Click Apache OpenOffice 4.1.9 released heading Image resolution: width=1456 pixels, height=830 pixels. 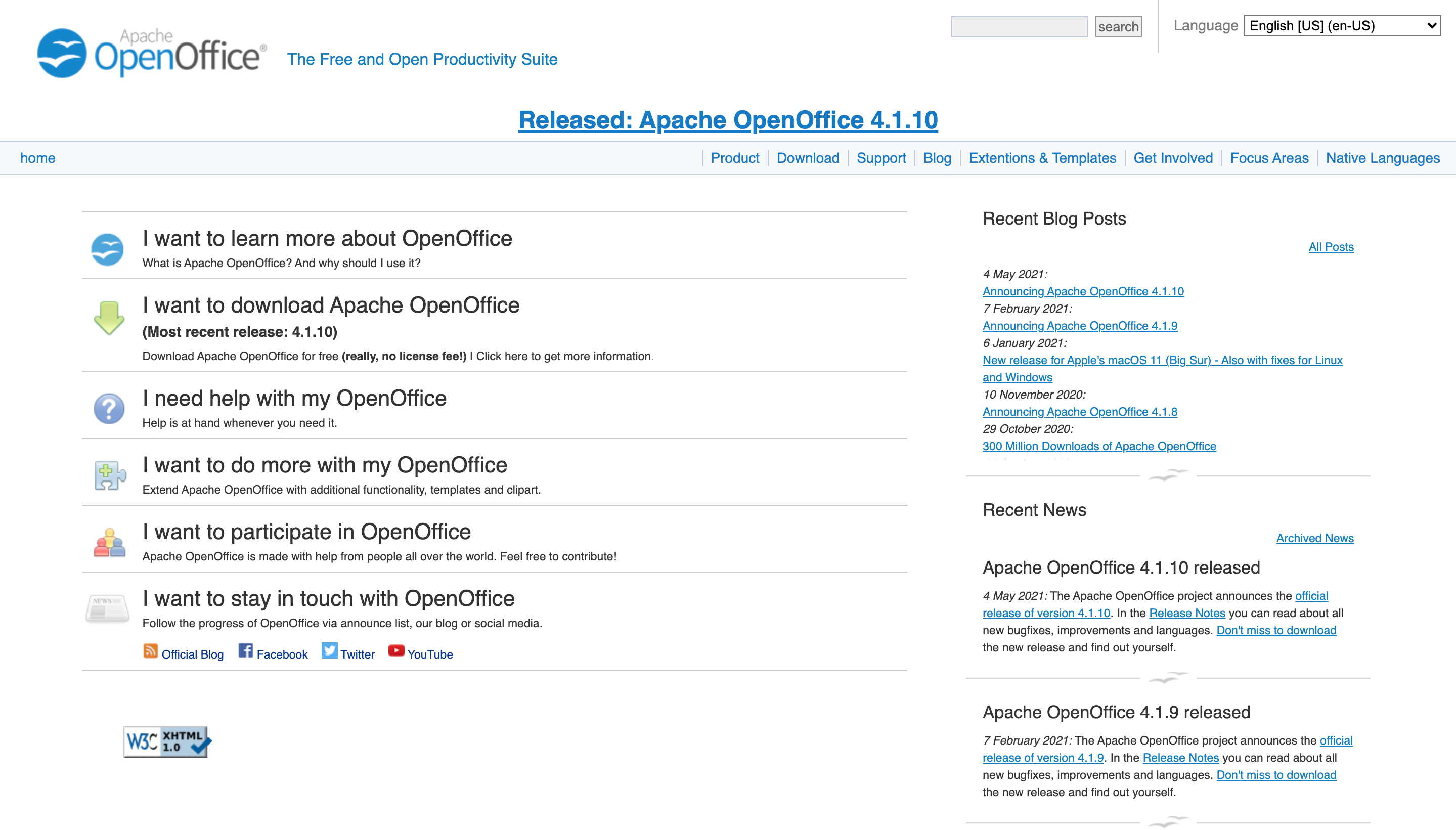(1116, 713)
